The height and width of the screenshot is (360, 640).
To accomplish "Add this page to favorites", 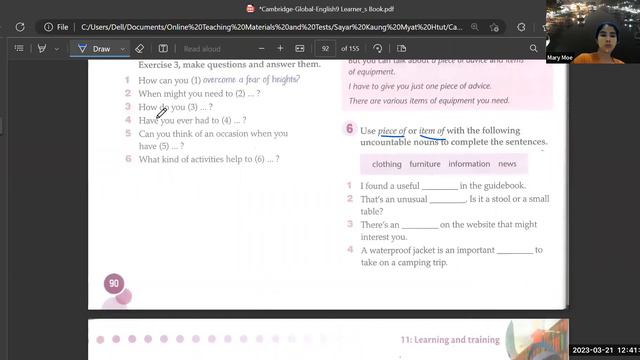I will tap(494, 27).
